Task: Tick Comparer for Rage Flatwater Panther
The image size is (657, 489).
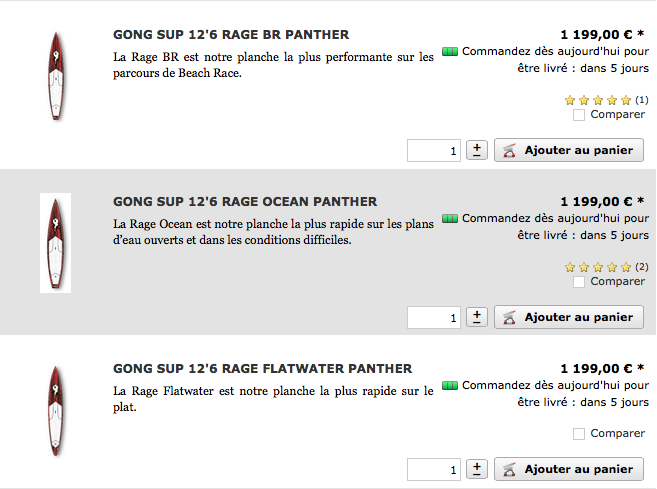Action: click(x=579, y=434)
